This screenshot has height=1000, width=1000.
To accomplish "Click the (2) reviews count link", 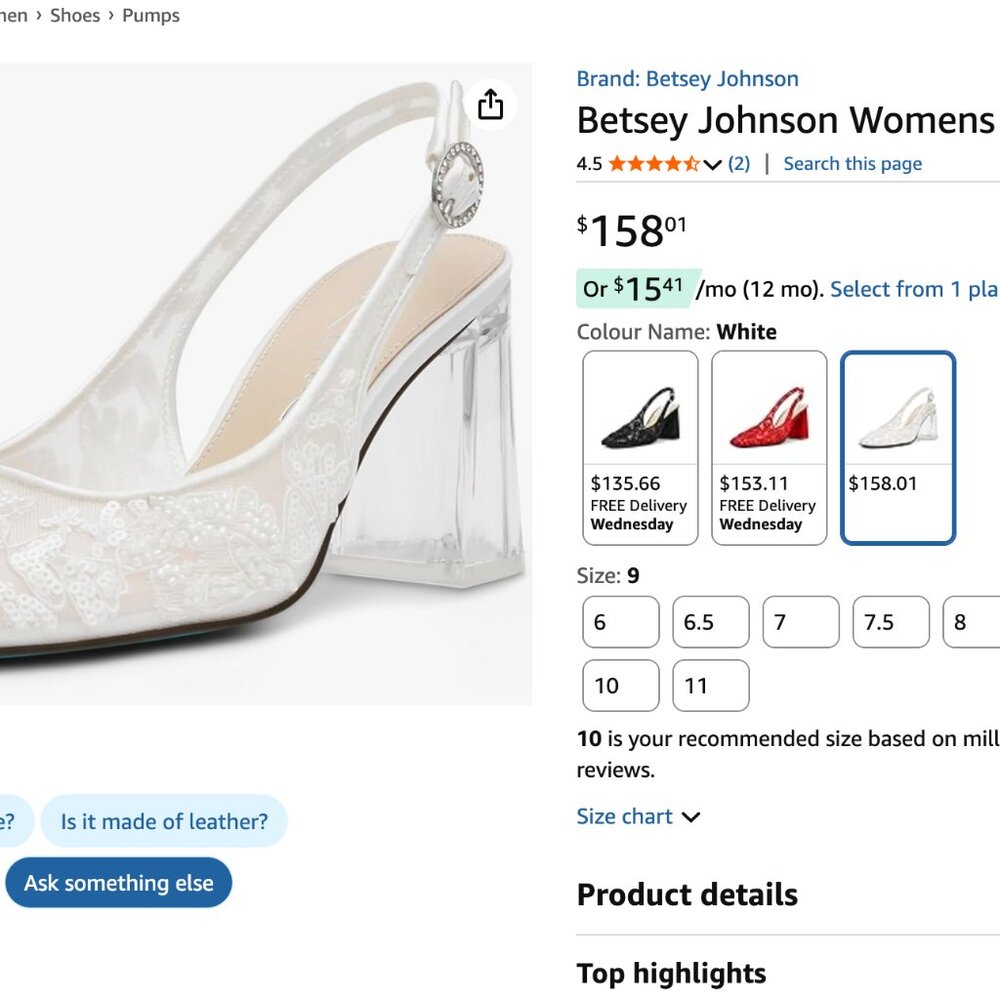I will [x=739, y=164].
